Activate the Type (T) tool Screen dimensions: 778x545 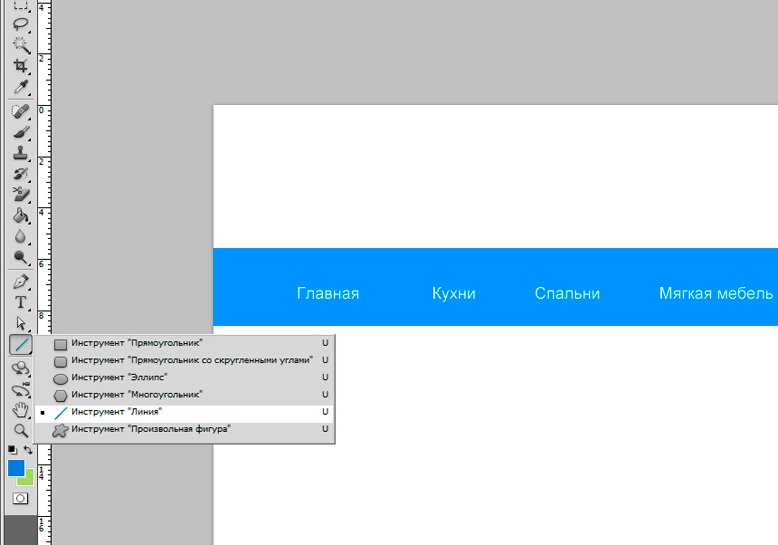20,302
